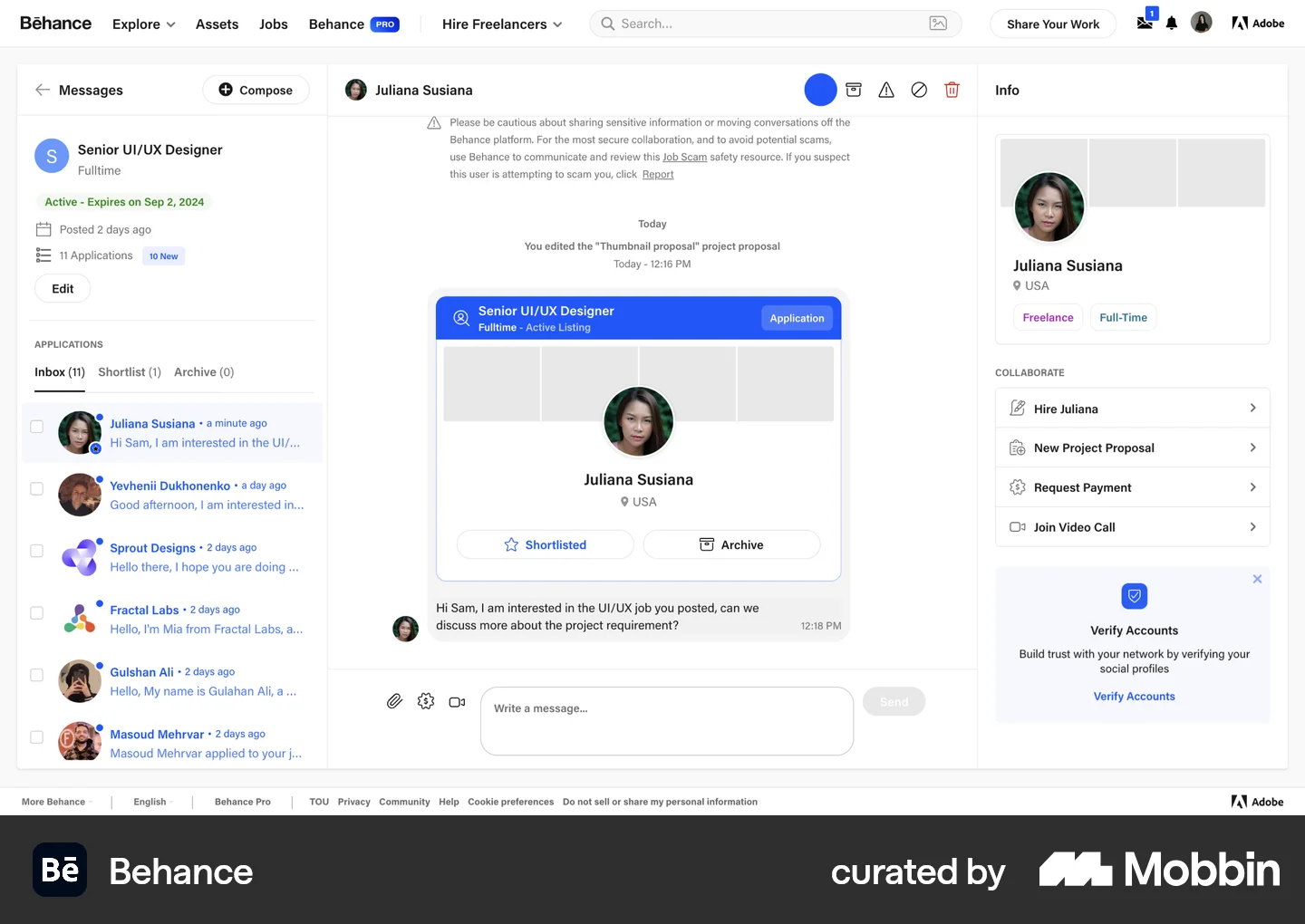The image size is (1305, 924).
Task: Click the image search camera icon
Action: [938, 24]
